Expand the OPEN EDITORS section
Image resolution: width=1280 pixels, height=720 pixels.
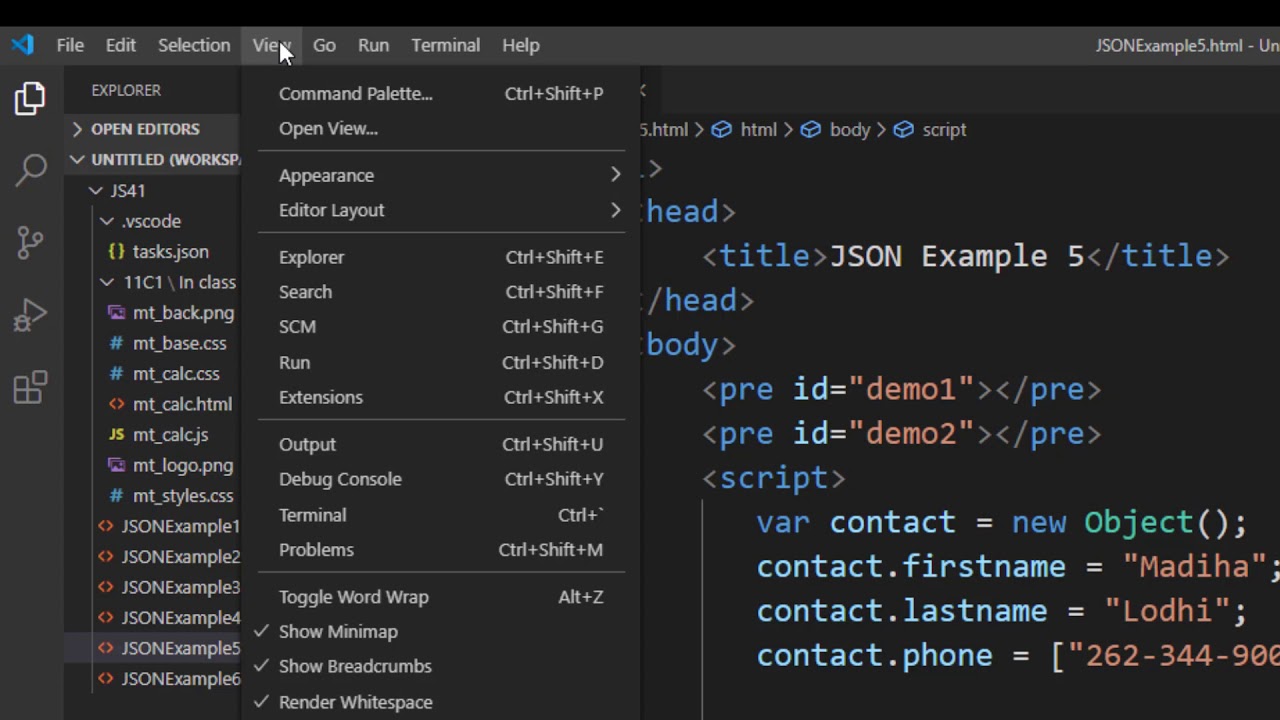(x=145, y=129)
